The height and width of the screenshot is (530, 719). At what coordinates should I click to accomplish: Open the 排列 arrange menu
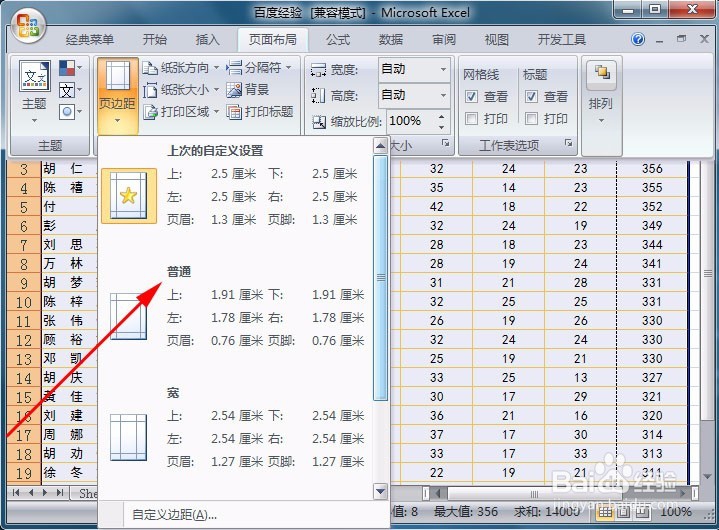point(601,94)
